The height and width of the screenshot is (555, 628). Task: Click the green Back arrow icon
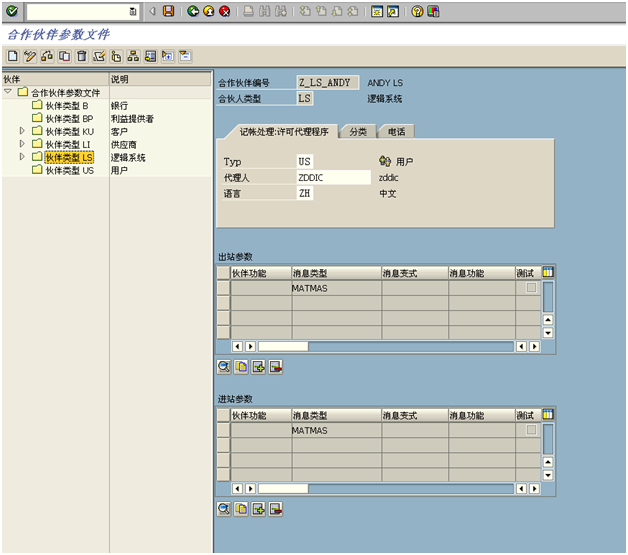(x=193, y=11)
